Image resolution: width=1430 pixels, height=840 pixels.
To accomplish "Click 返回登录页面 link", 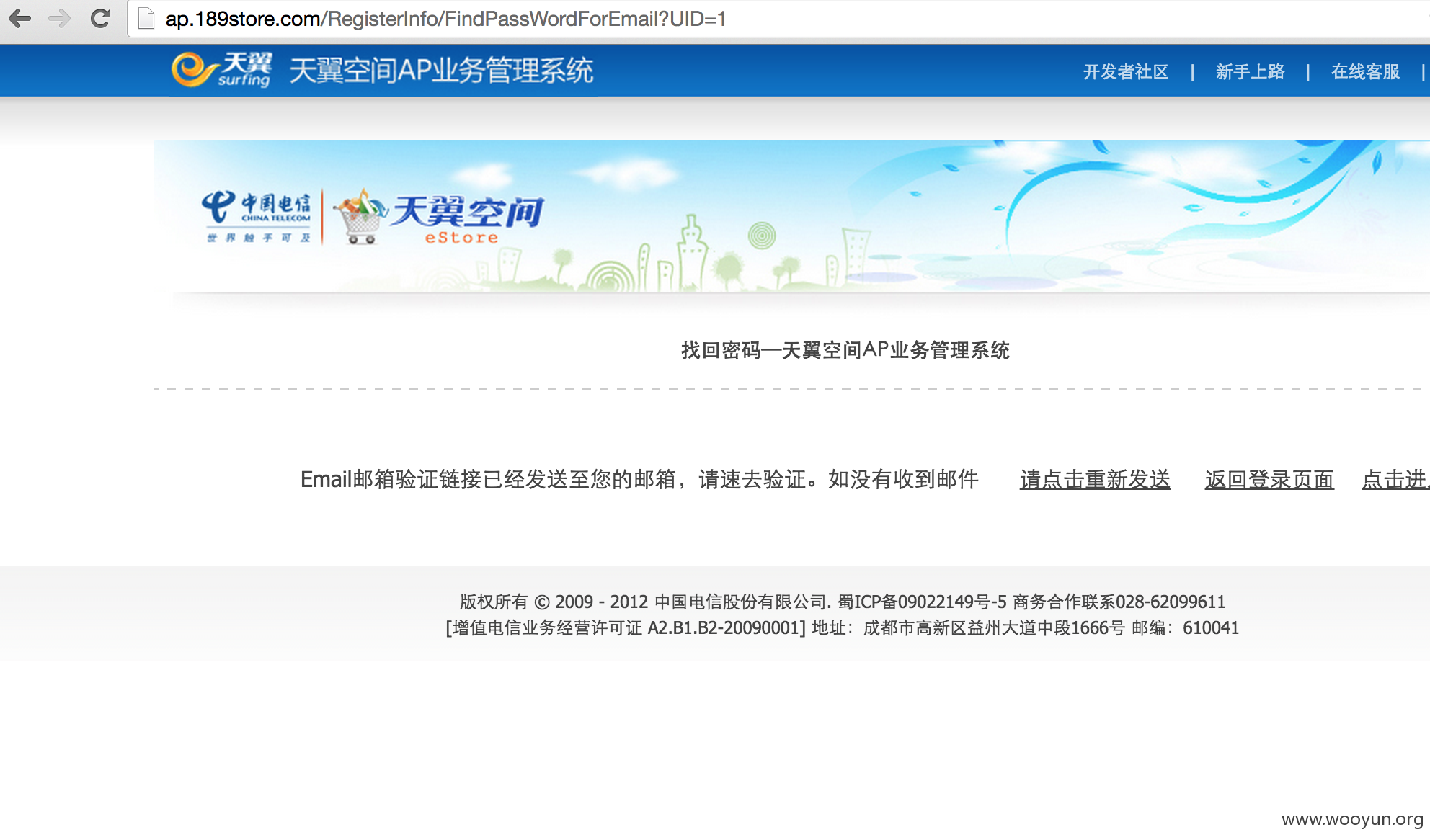I will click(1269, 479).
